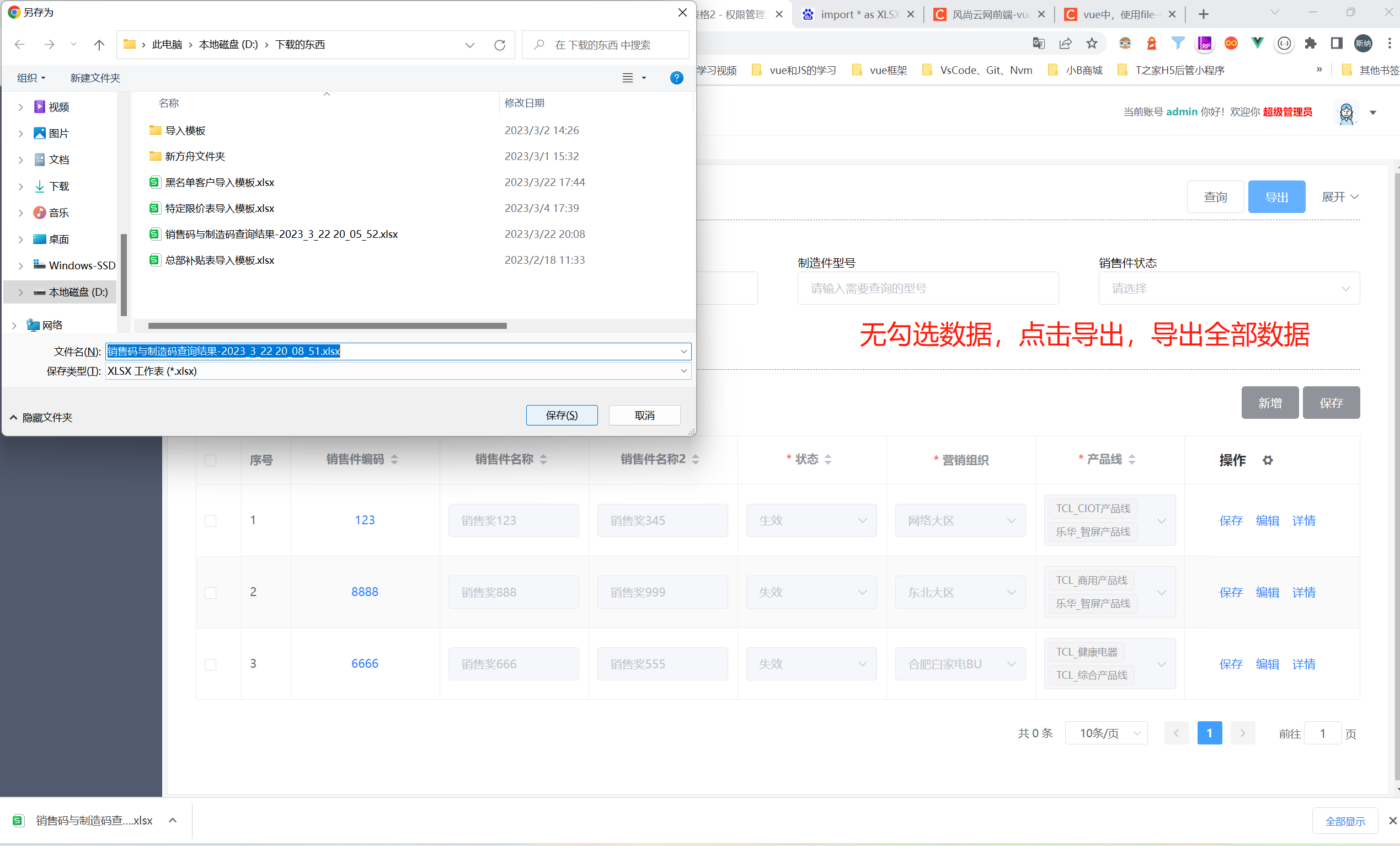Click the 保存(S) button in dialog

click(x=562, y=415)
